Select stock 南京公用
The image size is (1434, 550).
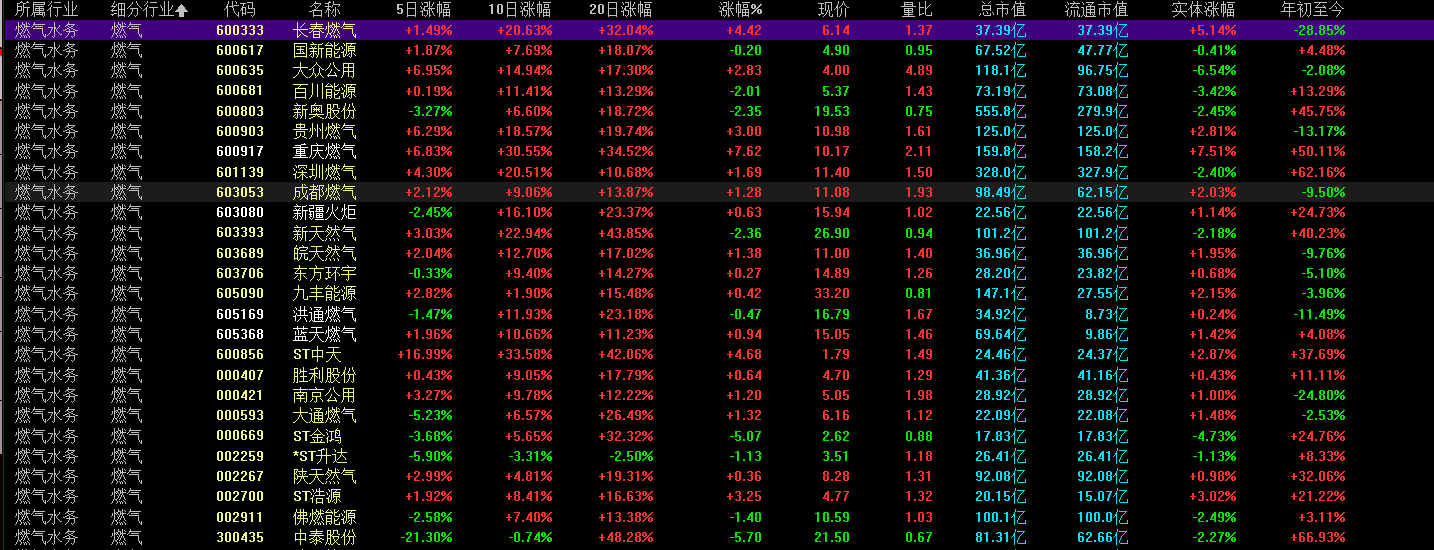click(x=324, y=395)
